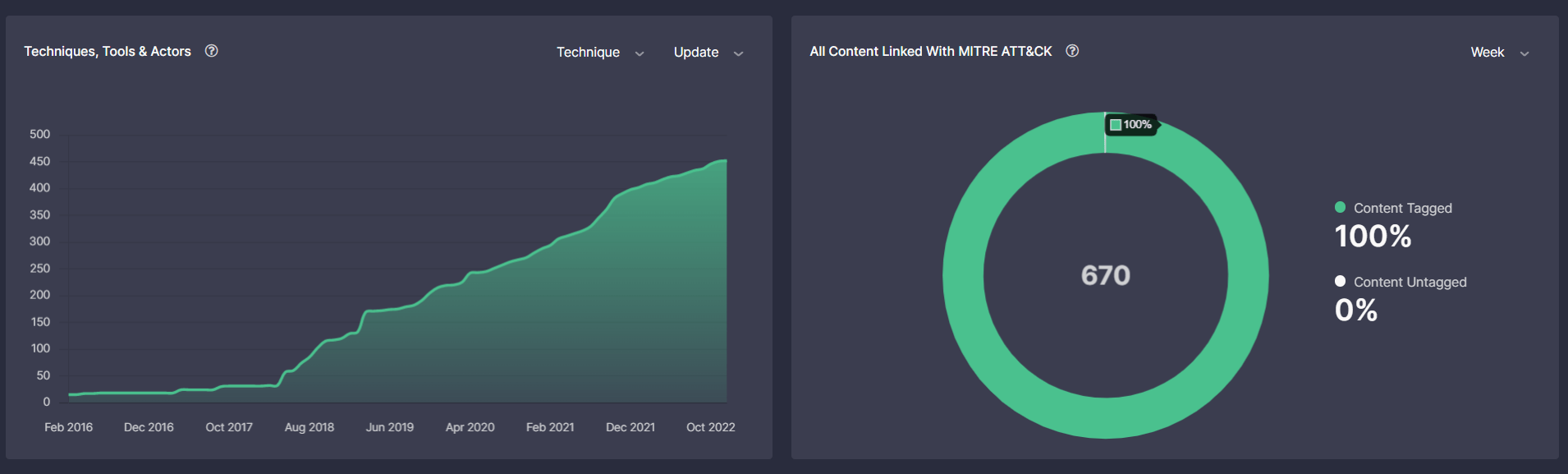1568x474 pixels.
Task: Click help icon beside MITRE ATT&CK title
Action: pyautogui.click(x=1072, y=51)
